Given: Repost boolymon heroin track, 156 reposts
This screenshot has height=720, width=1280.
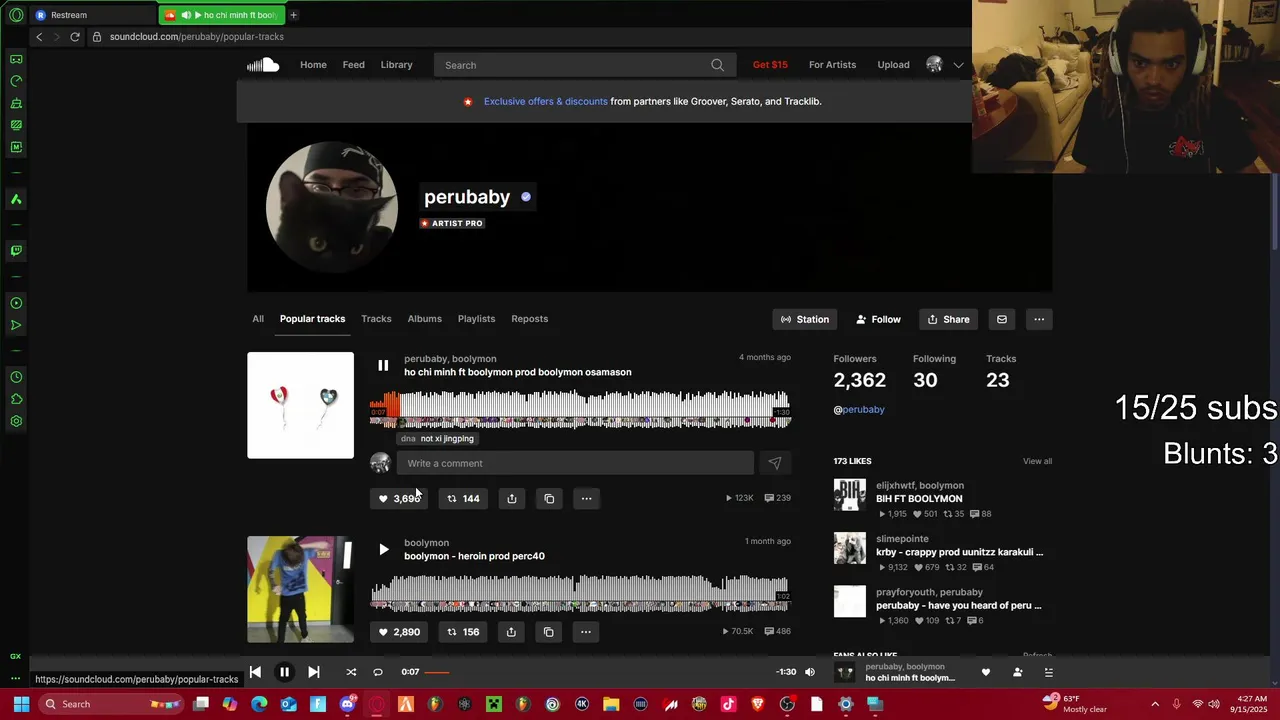Looking at the screenshot, I should 463,632.
